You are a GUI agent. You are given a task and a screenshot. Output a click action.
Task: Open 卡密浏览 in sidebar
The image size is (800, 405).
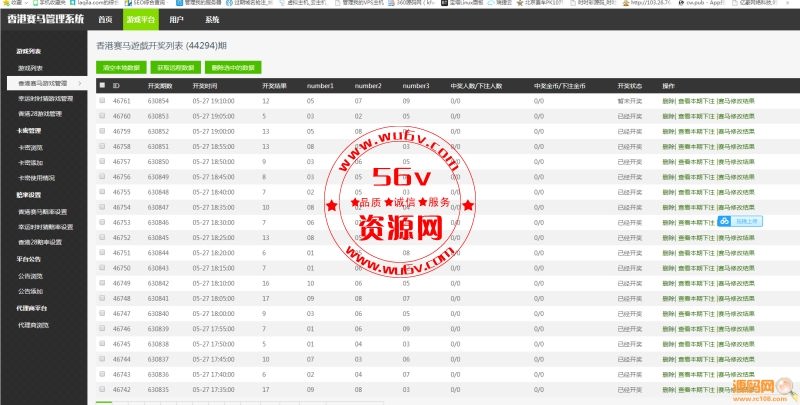point(31,147)
